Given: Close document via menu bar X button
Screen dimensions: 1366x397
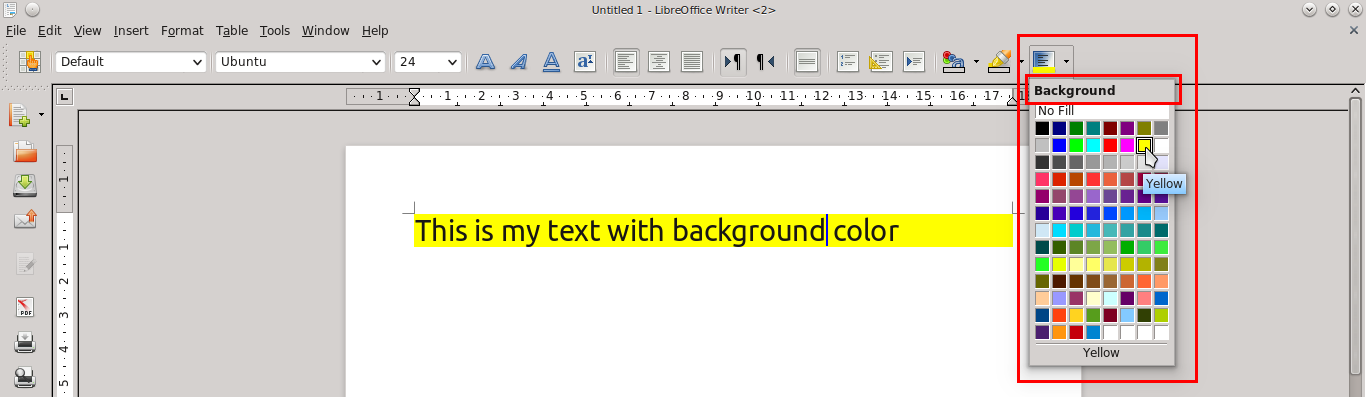Looking at the screenshot, I should coord(1354,31).
